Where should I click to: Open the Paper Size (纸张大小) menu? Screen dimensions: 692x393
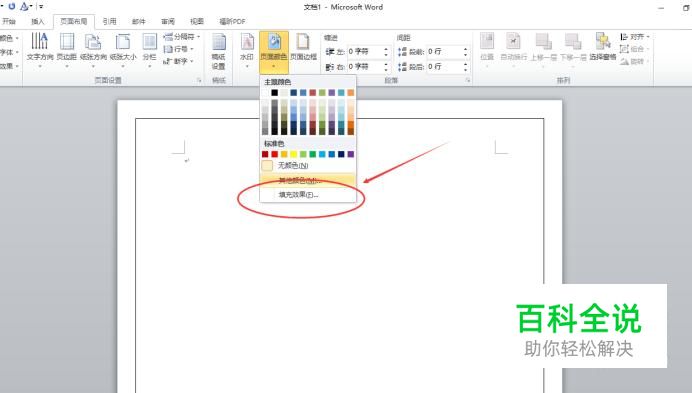click(123, 49)
